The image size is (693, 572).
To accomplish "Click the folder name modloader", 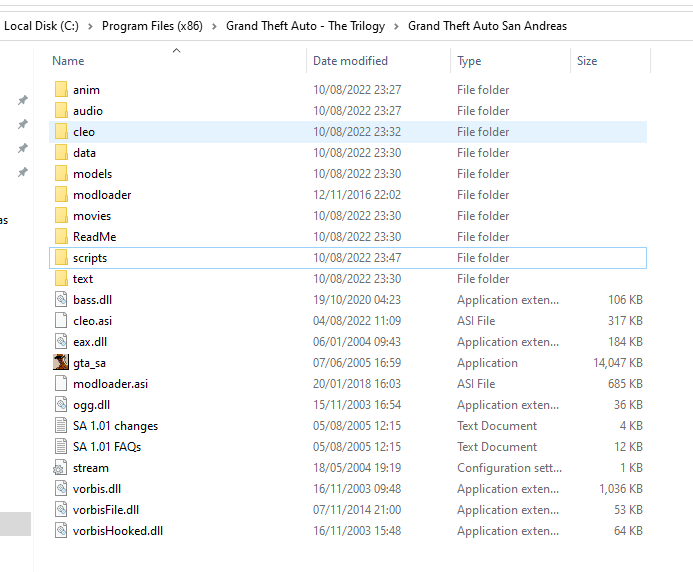I will click(x=102, y=195).
